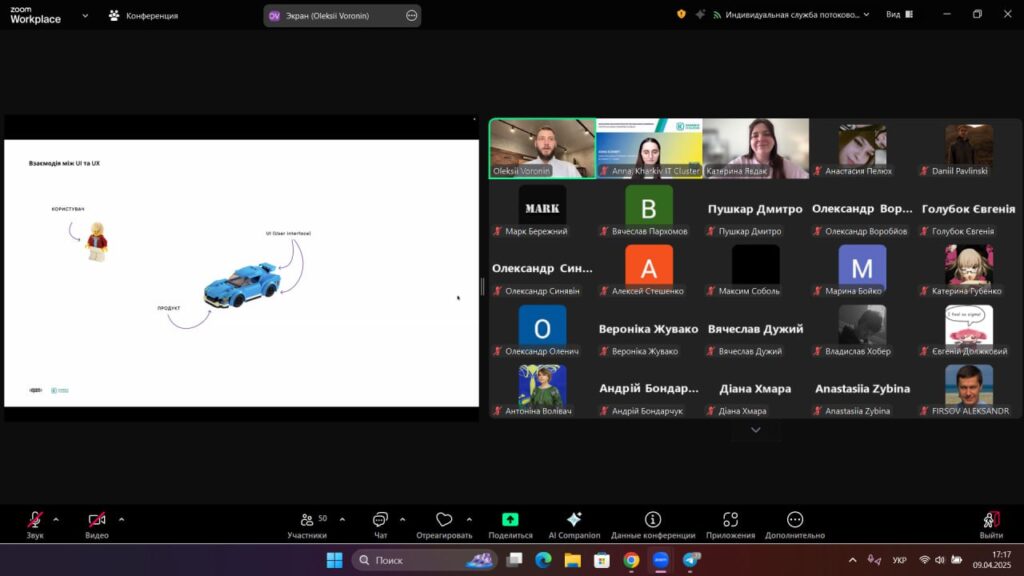This screenshot has width=1024, height=576.
Task: Open the Чат chat panel
Action: click(x=380, y=525)
